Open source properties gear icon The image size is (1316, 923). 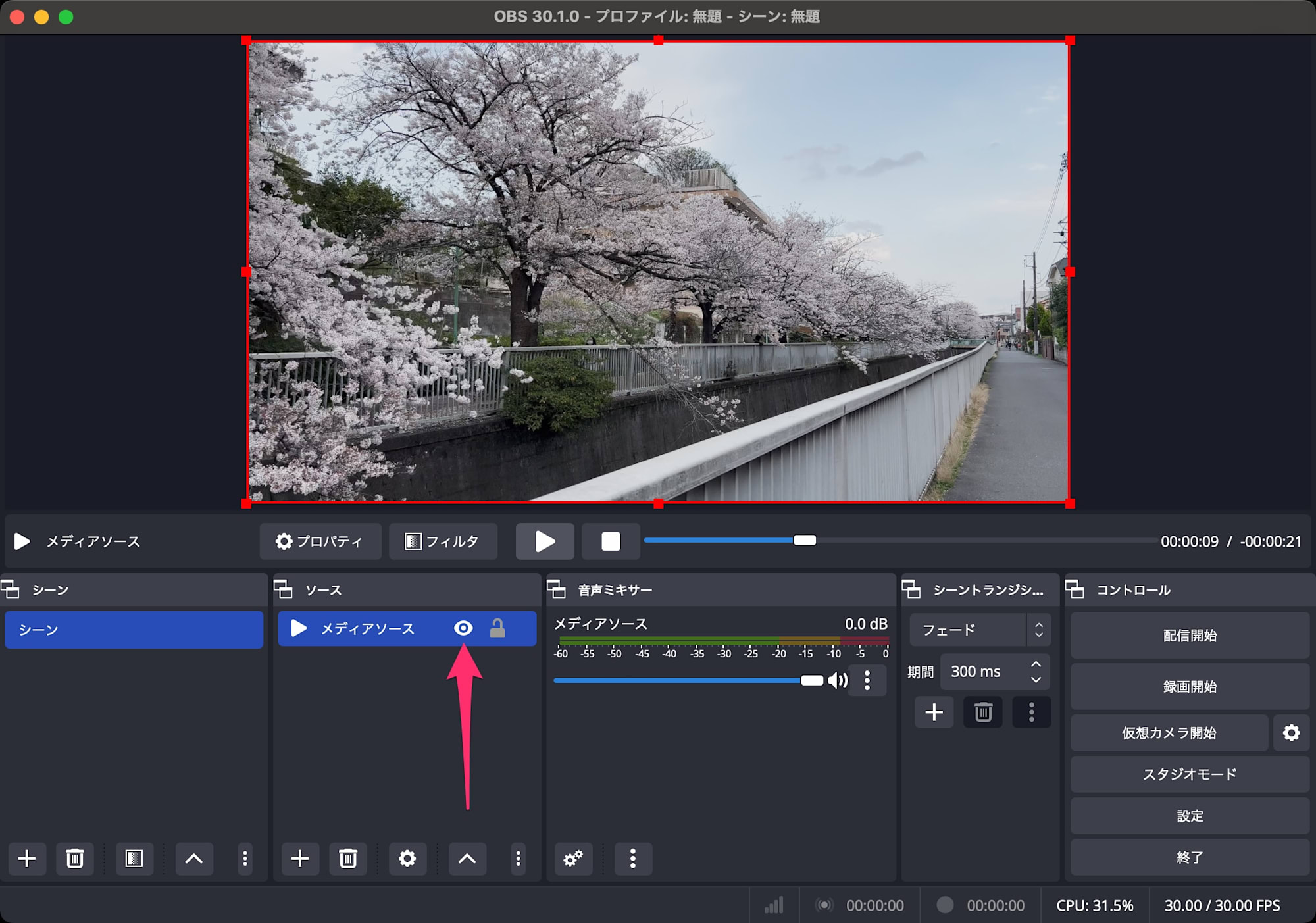point(407,859)
